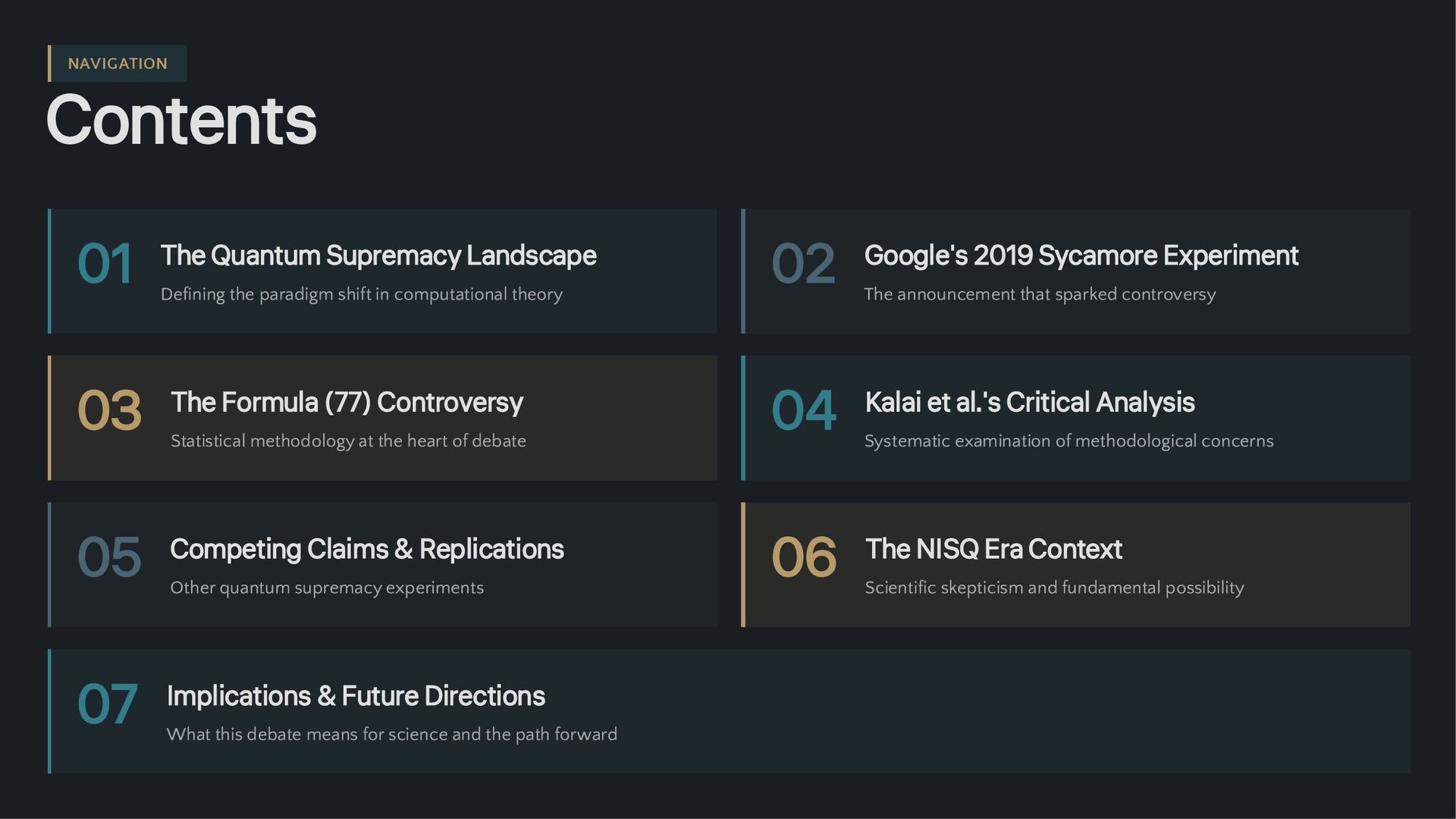Select the Contents slide title
This screenshot has height=819, width=1456.
[181, 120]
